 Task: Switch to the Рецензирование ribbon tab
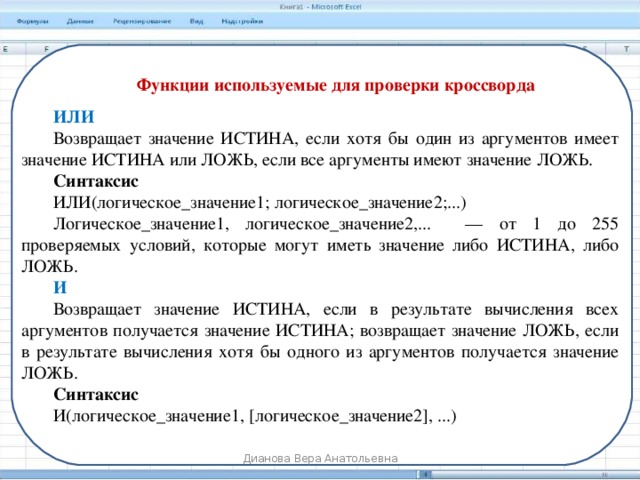pos(142,21)
